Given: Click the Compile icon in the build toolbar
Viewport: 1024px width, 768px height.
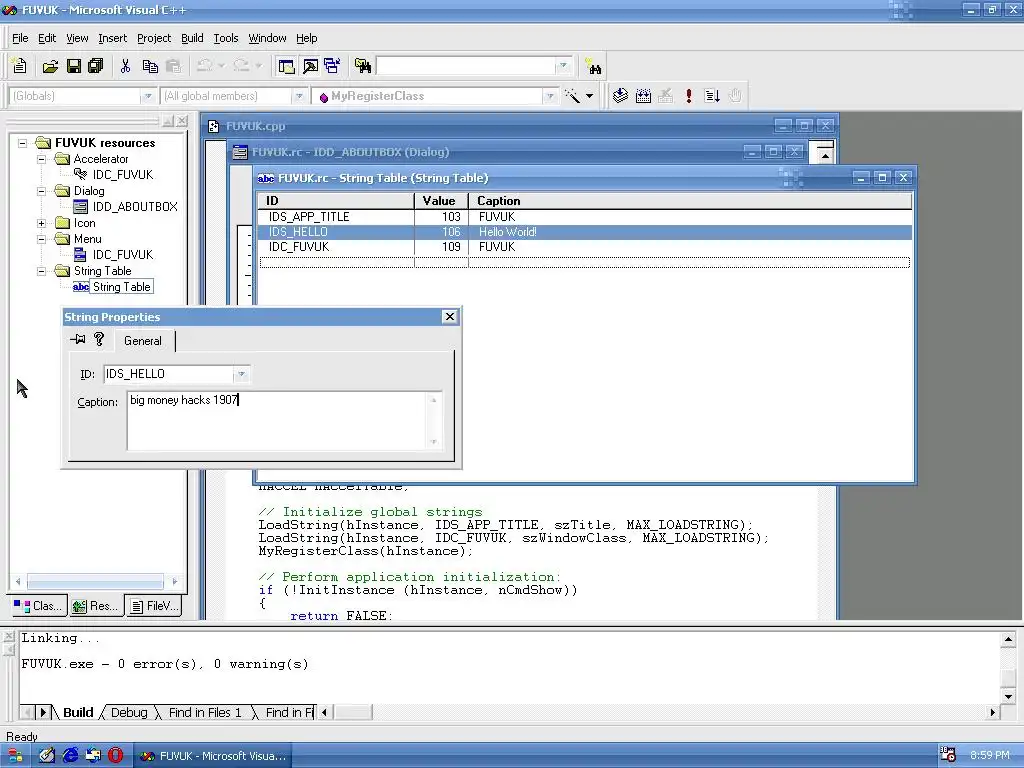Looking at the screenshot, I should [620, 96].
